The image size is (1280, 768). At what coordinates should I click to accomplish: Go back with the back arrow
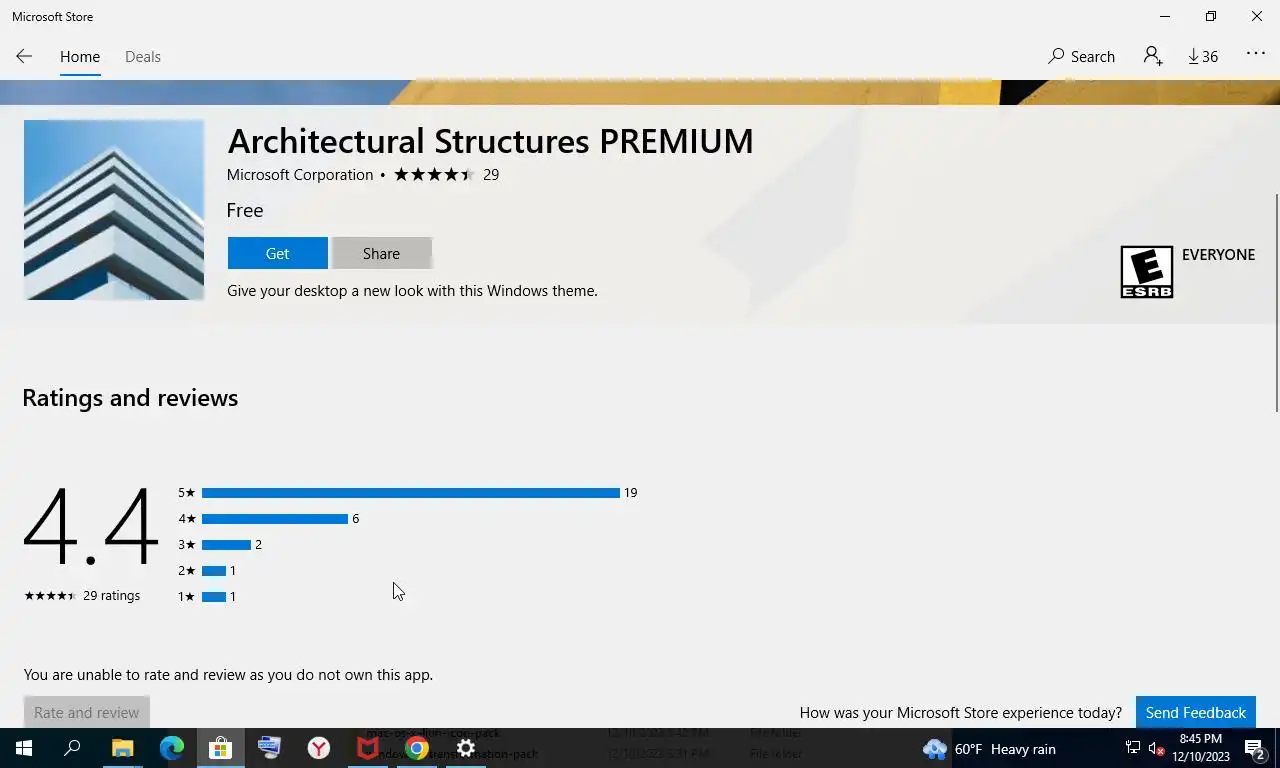click(24, 57)
